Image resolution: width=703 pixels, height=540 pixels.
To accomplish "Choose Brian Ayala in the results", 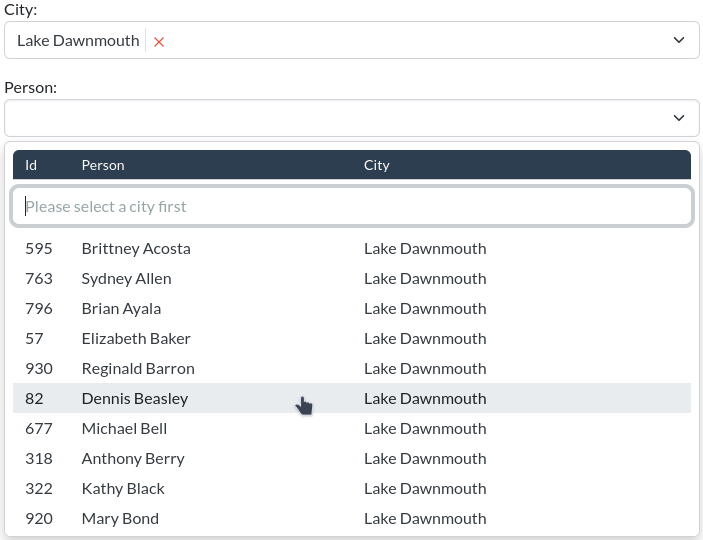I will pos(121,308).
